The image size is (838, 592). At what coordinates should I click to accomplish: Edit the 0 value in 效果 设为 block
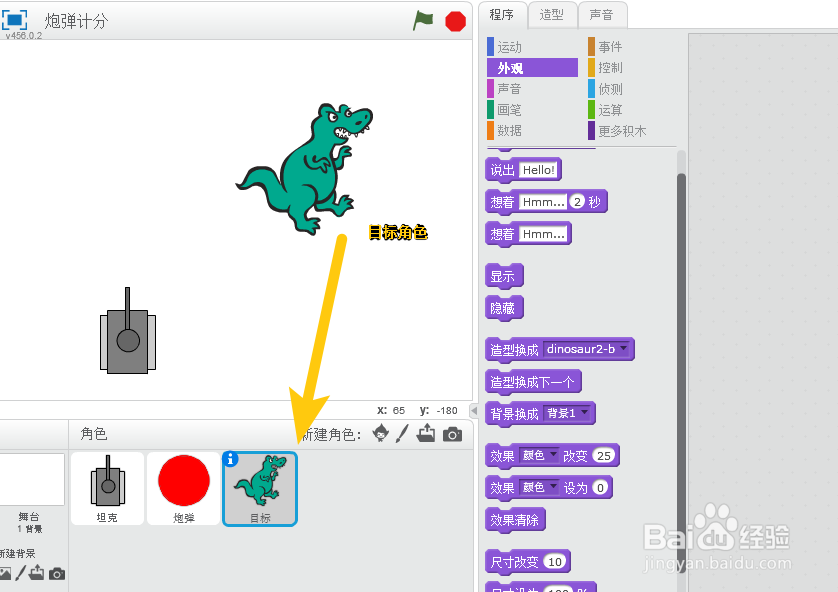(600, 487)
